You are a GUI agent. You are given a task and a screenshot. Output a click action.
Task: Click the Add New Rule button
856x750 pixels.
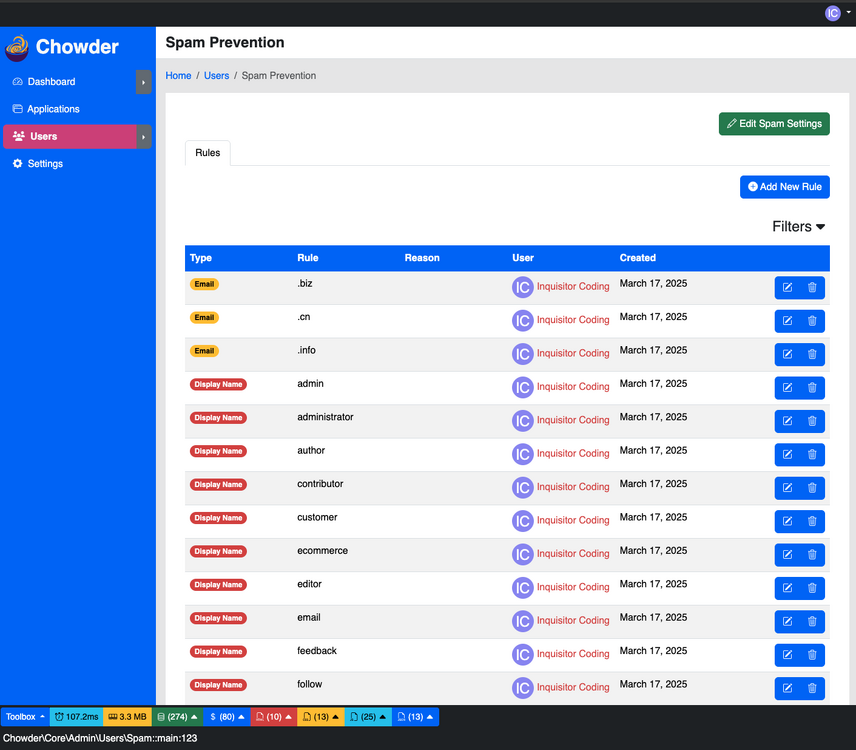pos(784,187)
